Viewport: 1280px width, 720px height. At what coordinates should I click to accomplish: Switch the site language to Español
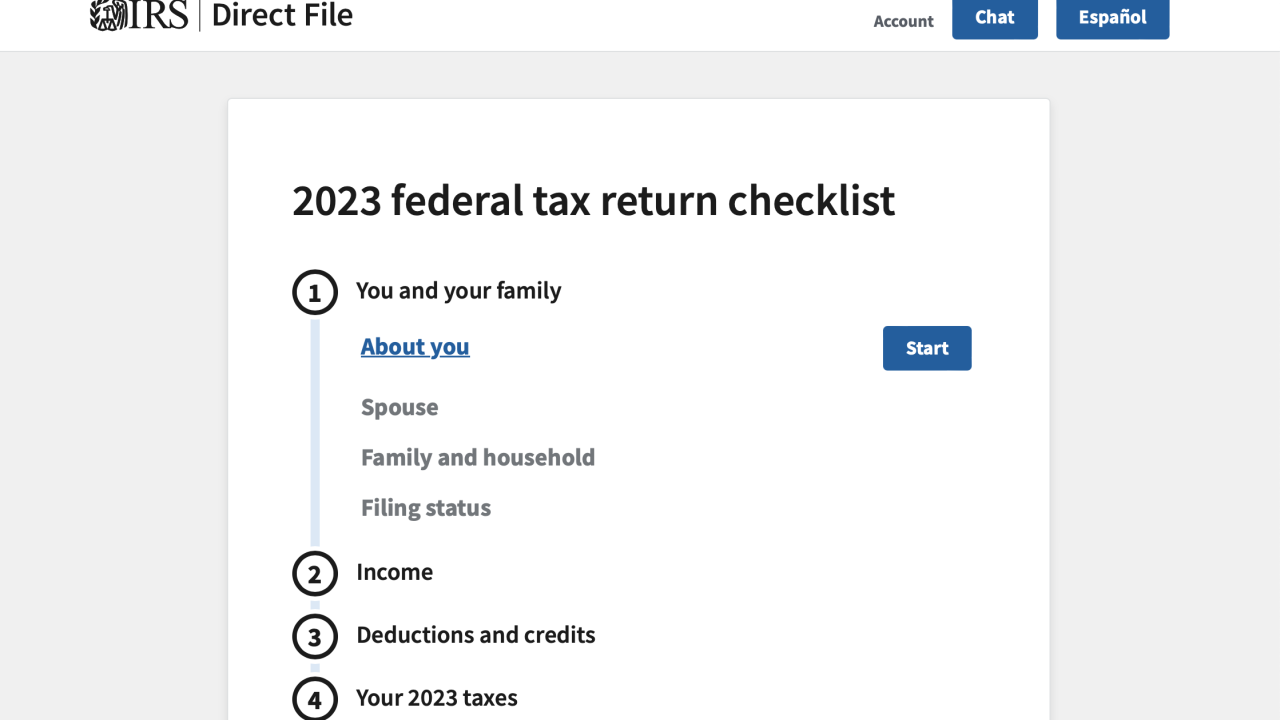tap(1112, 17)
